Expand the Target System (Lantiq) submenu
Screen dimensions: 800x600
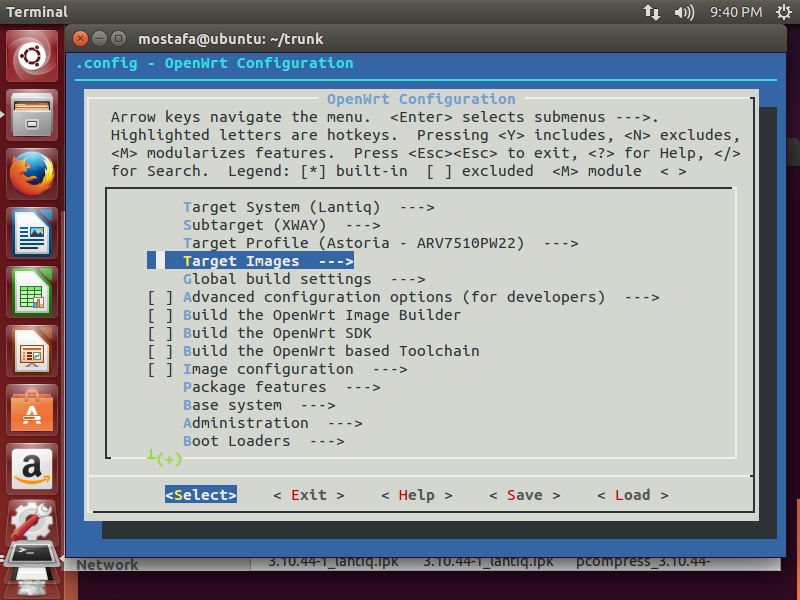pos(309,207)
